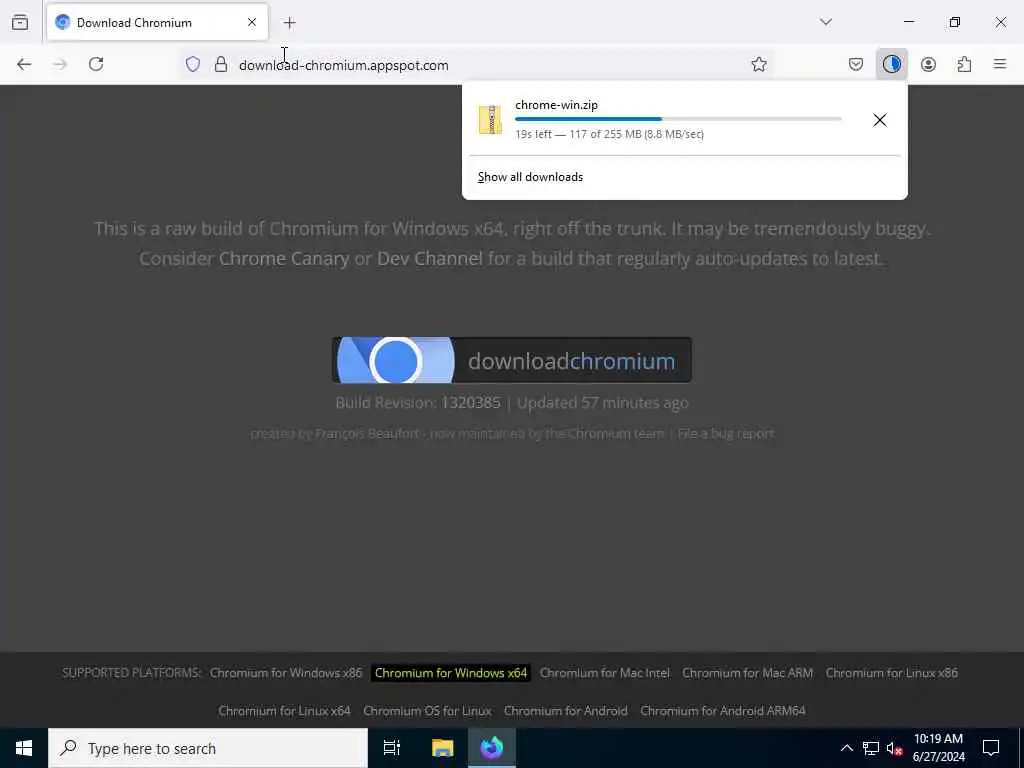Expand the list all tabs chevron
This screenshot has height=768, width=1024.
(825, 22)
